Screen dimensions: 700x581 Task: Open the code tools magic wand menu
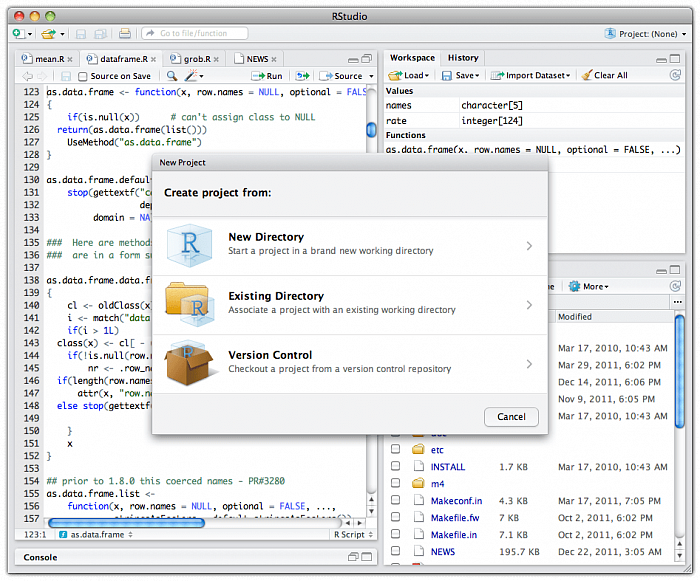tap(194, 76)
